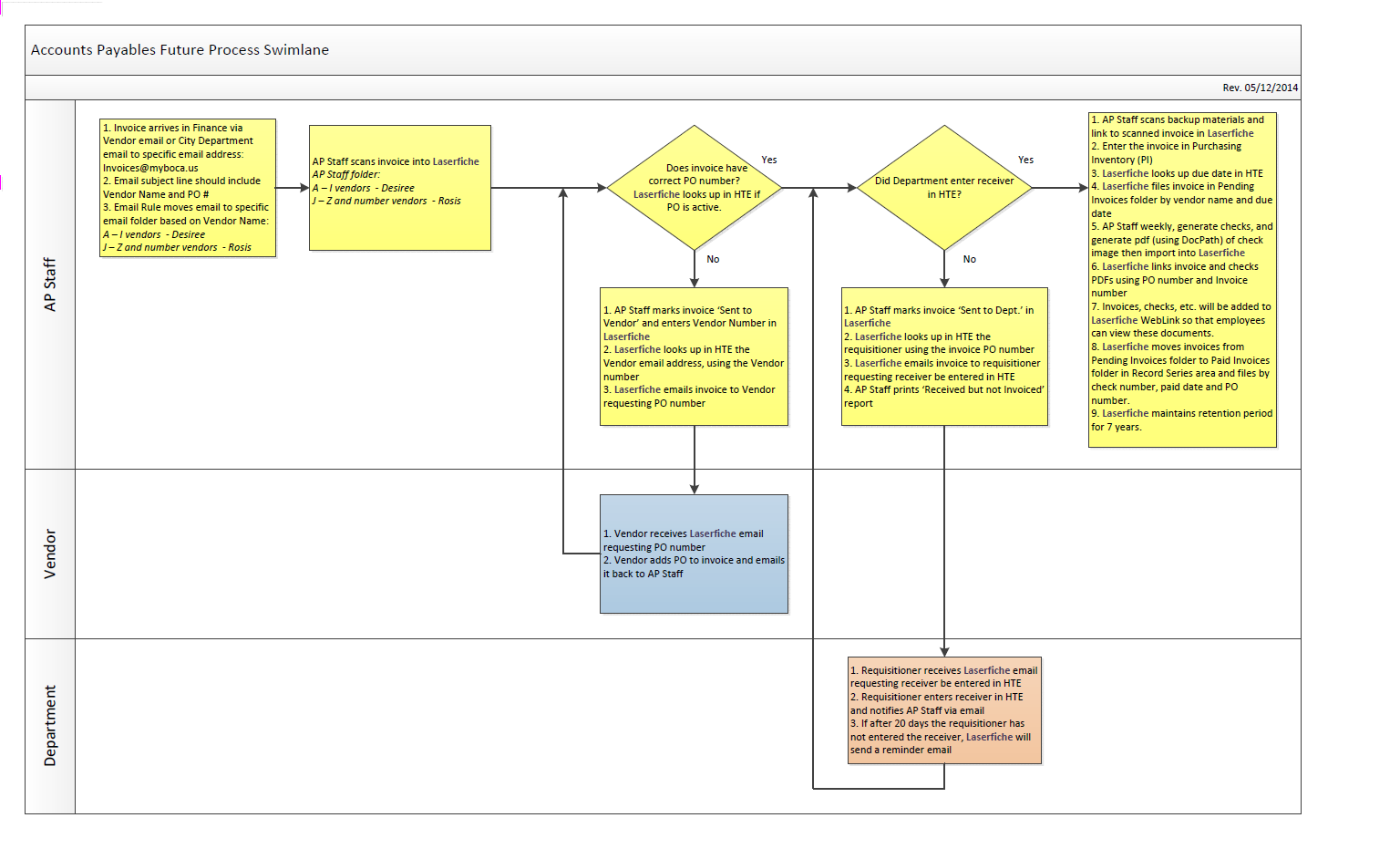Select the Rev. 05/12/2014 revision label
The image size is (1400, 849).
click(1260, 88)
